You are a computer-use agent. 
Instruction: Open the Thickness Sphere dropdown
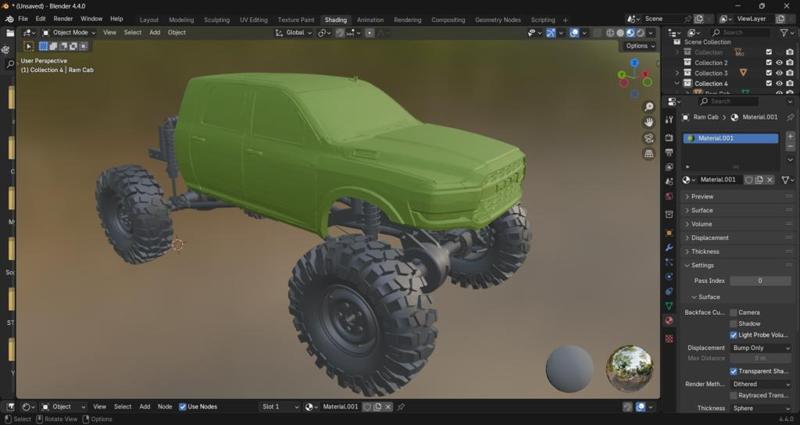point(761,408)
